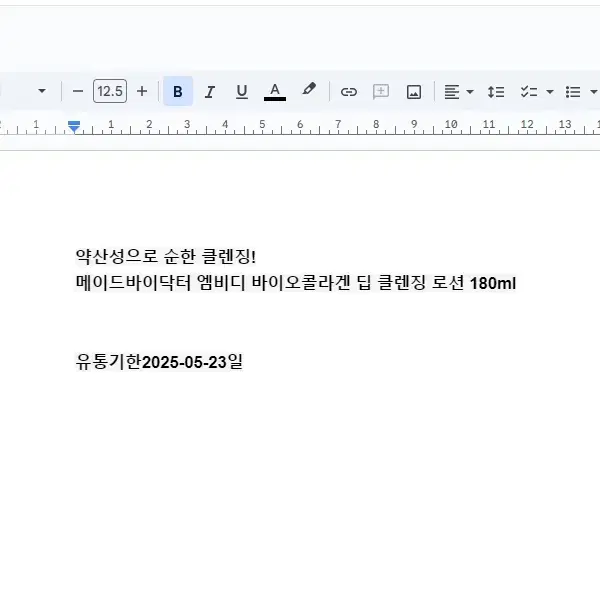The image size is (600, 600).
Task: Insert a link with the link icon
Action: point(349,92)
